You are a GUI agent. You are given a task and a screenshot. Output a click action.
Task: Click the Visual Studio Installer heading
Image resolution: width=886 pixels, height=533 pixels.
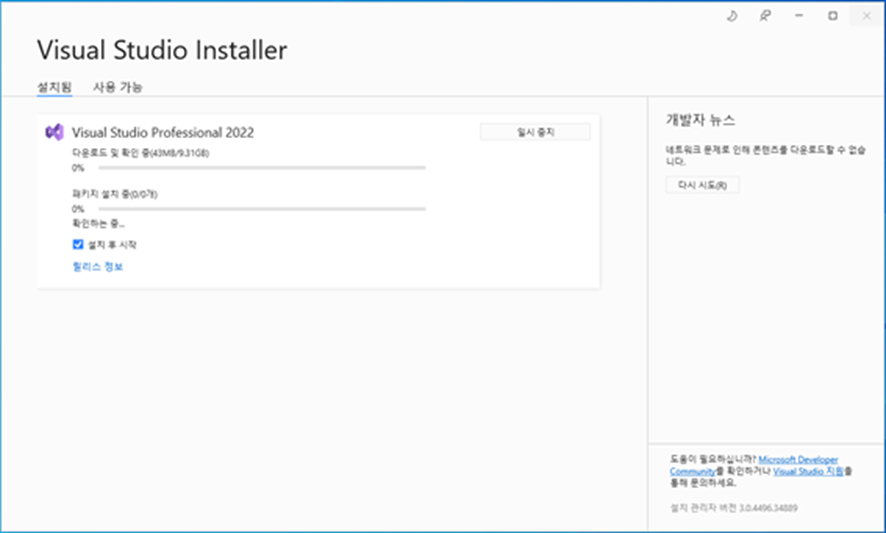click(x=162, y=50)
